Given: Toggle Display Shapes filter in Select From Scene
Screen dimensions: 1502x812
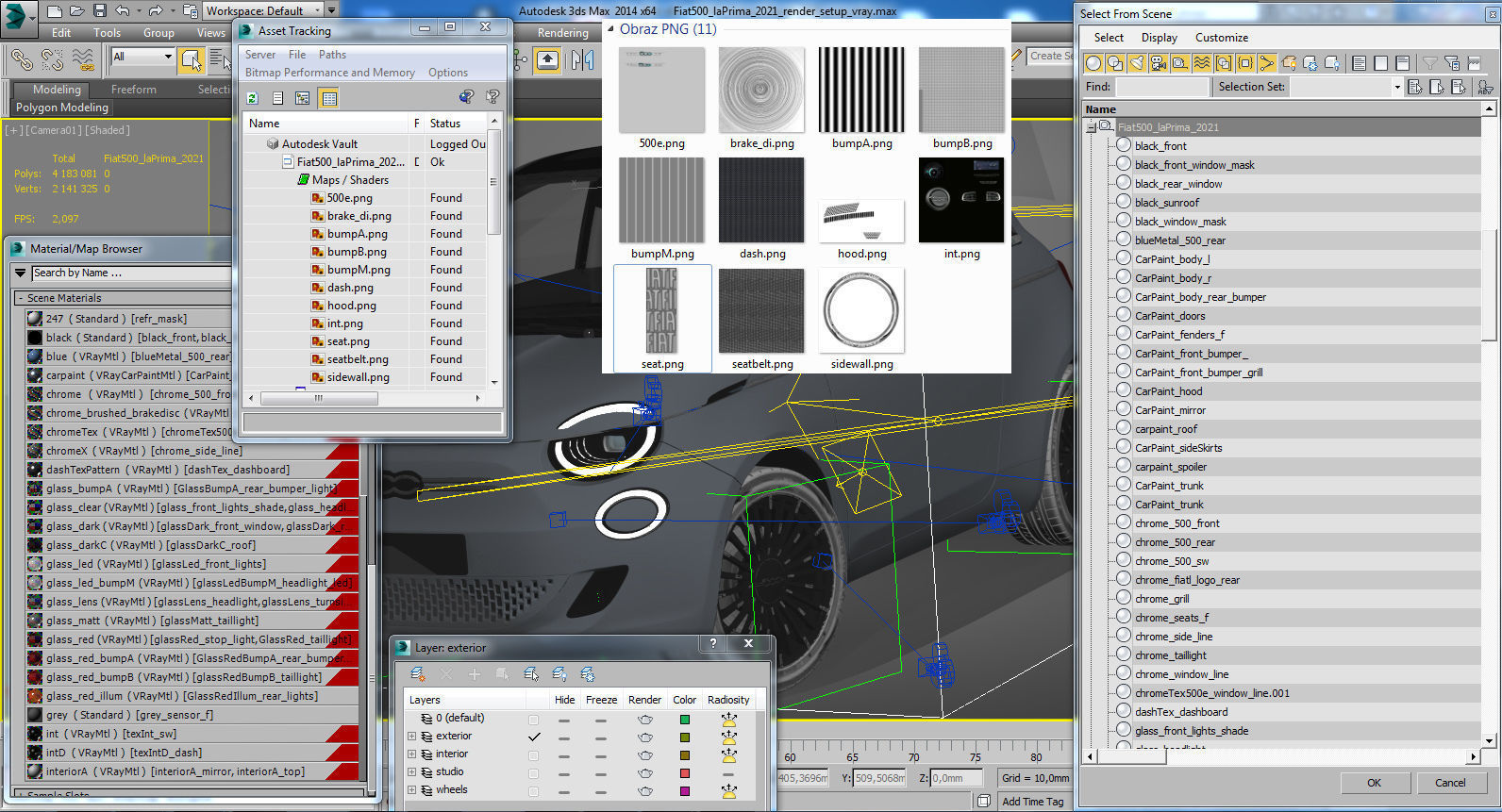Looking at the screenshot, I should pos(1115,63).
